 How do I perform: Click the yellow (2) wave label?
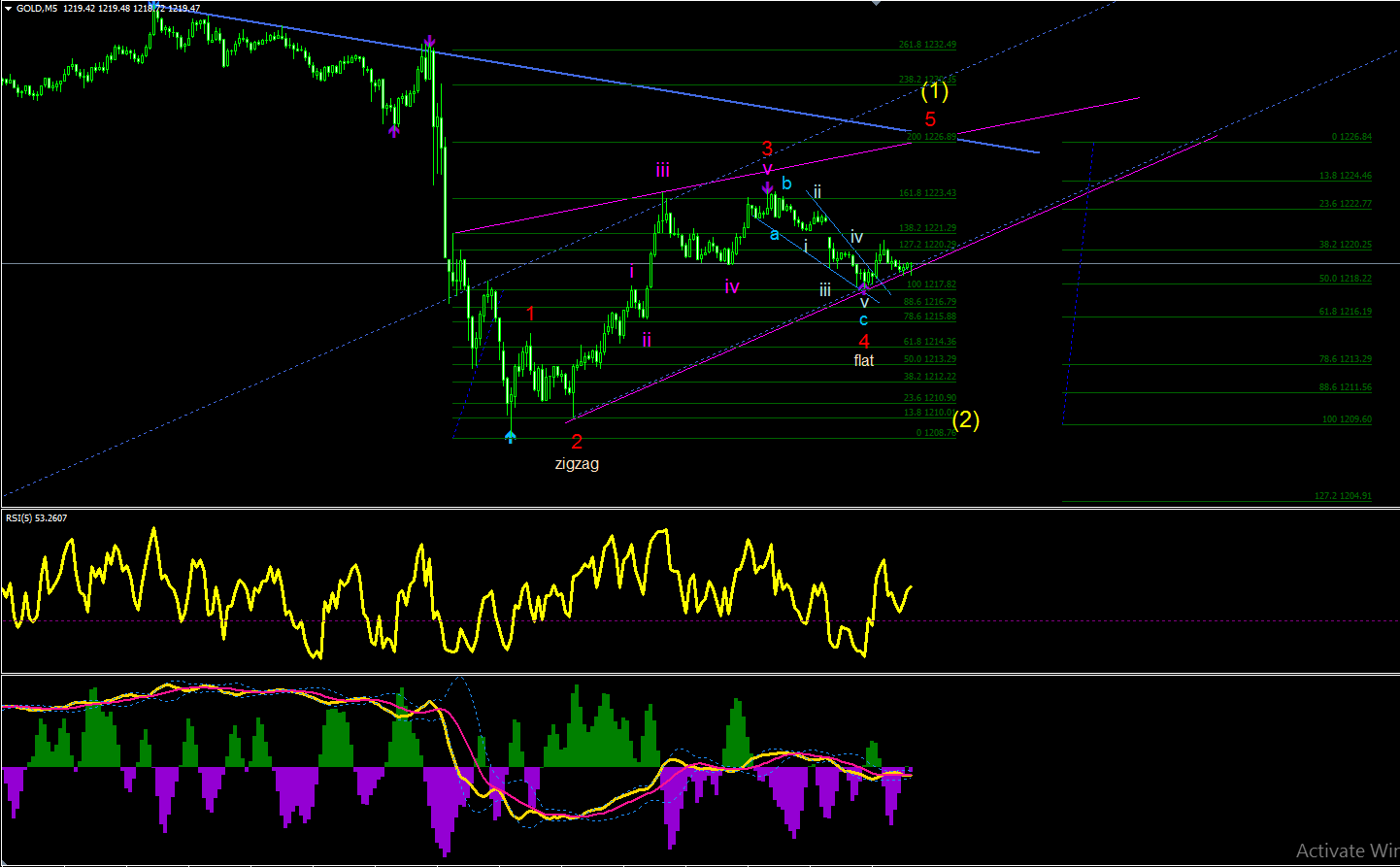point(965,419)
